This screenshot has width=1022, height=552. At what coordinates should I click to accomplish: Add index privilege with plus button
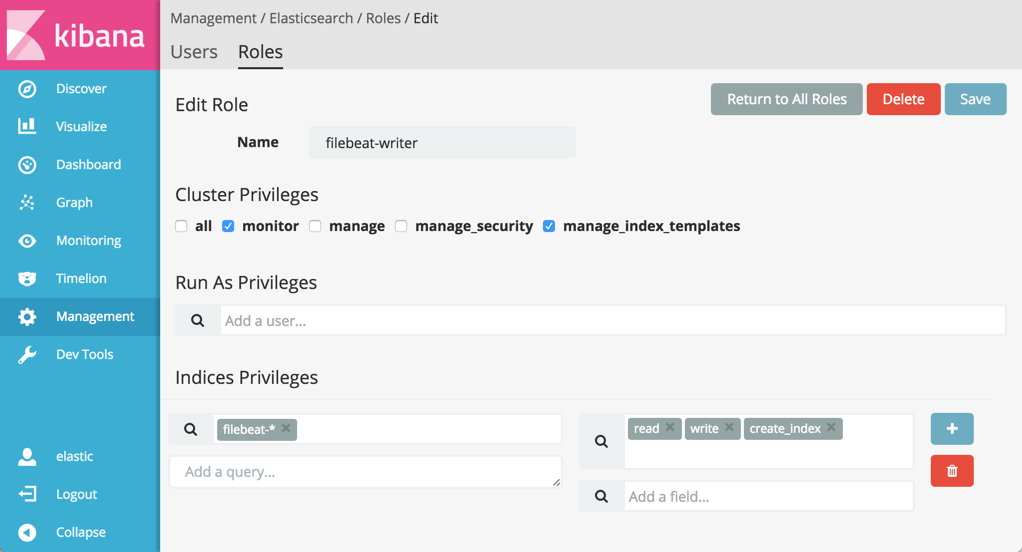[x=951, y=429]
